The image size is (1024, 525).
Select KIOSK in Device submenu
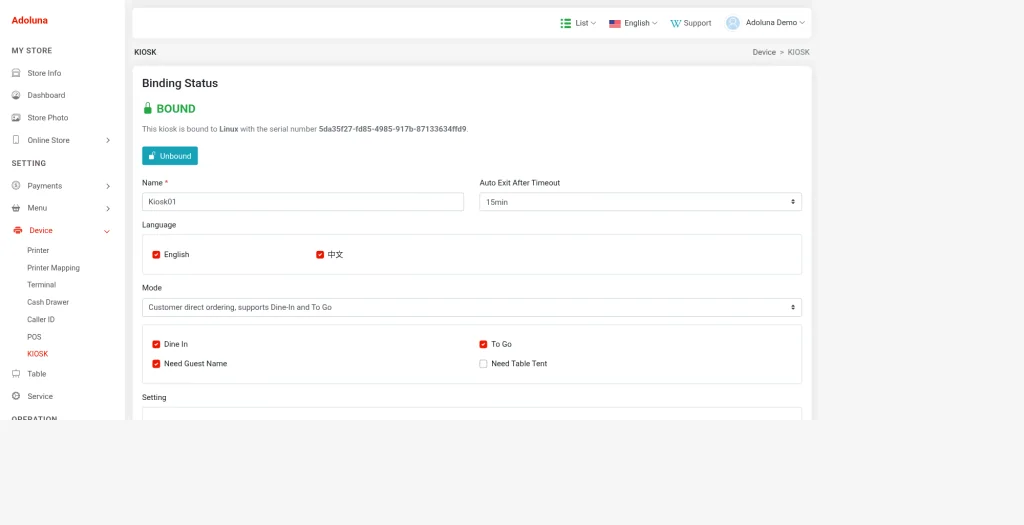click(x=38, y=354)
